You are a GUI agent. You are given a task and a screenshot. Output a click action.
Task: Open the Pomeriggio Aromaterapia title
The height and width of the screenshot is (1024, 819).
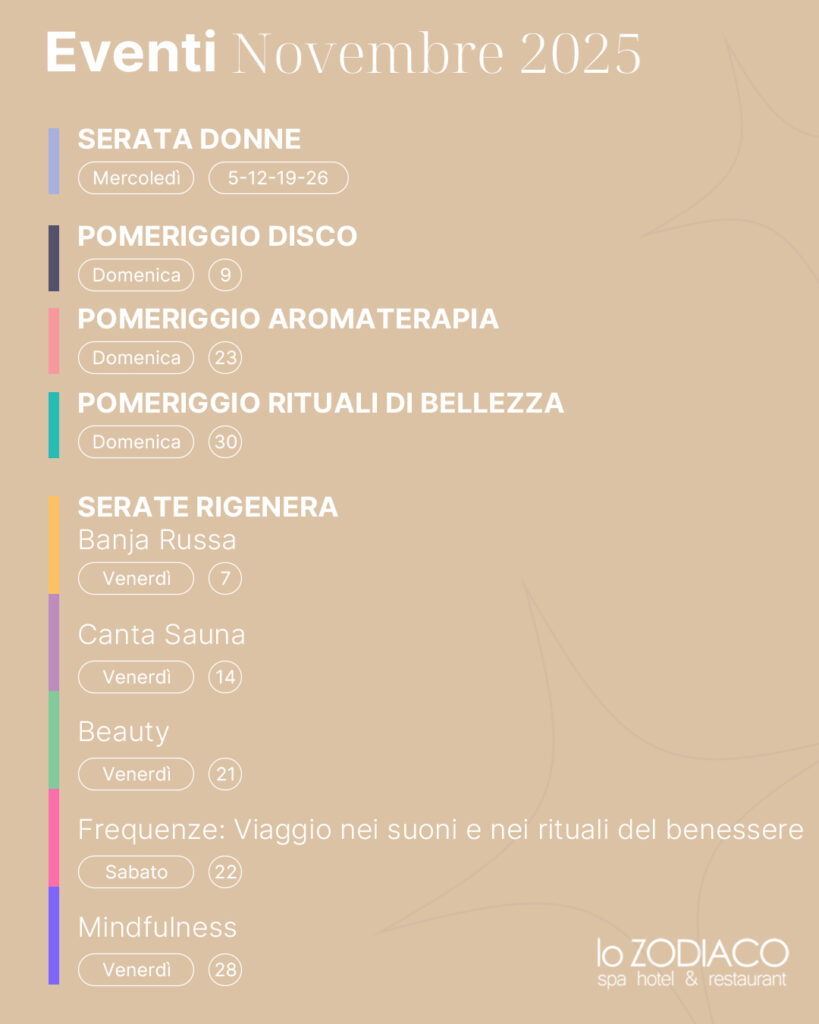click(288, 319)
